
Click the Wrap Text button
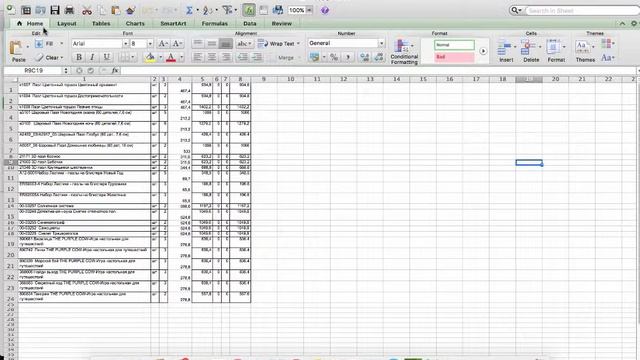pyautogui.click(x=278, y=43)
